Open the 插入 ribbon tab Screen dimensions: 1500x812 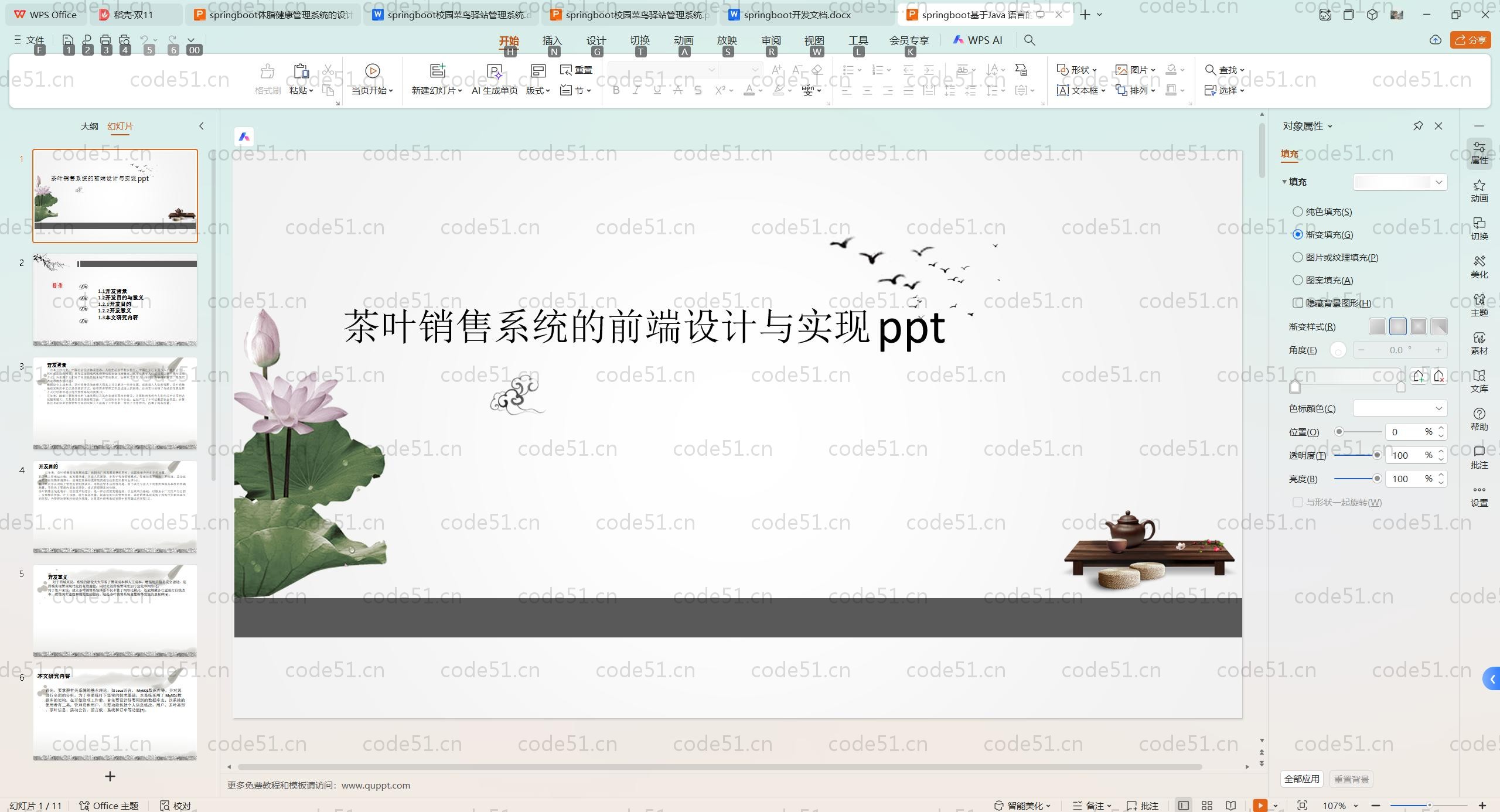[x=552, y=40]
